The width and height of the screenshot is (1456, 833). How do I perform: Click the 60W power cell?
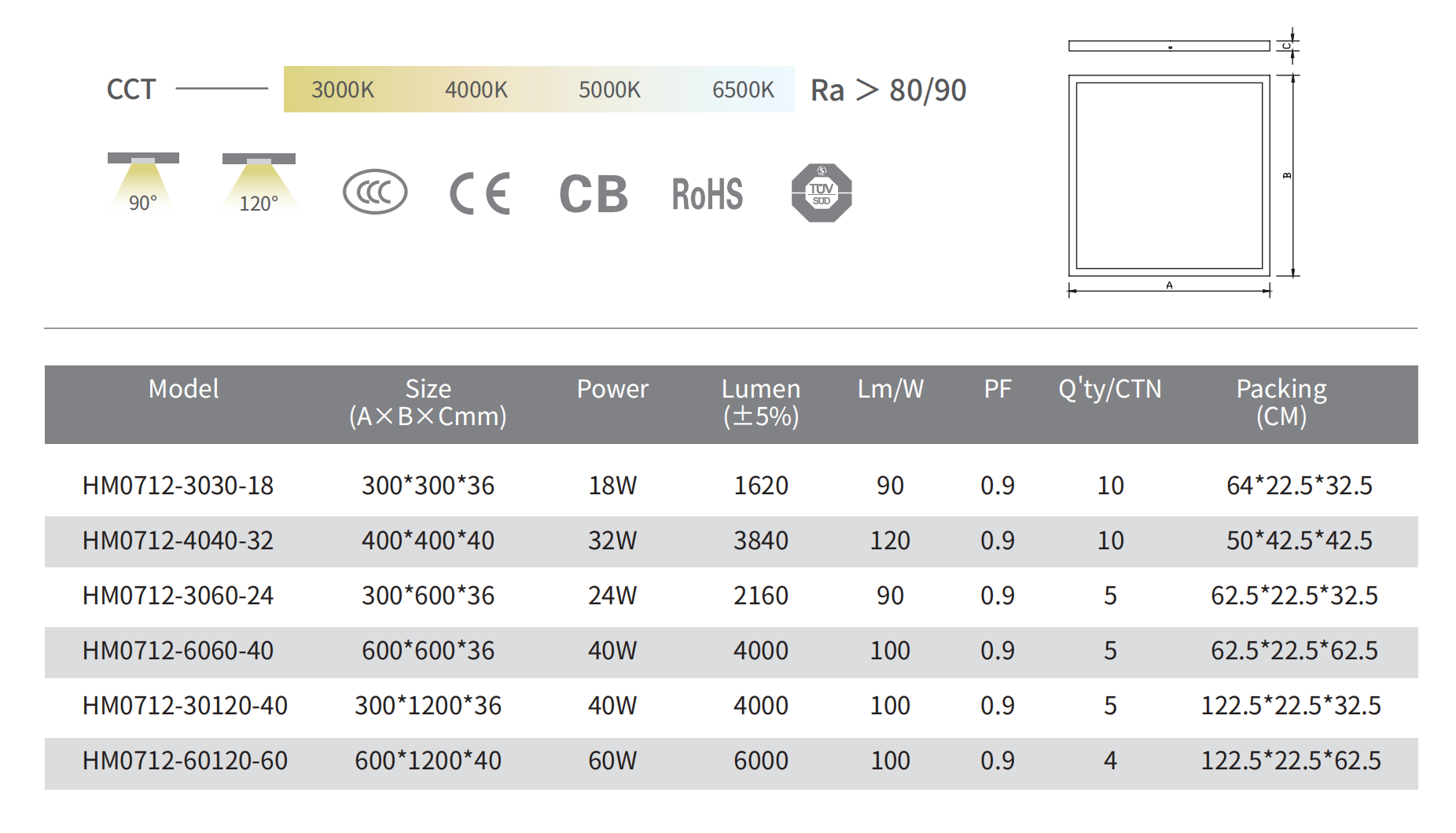[x=612, y=761]
